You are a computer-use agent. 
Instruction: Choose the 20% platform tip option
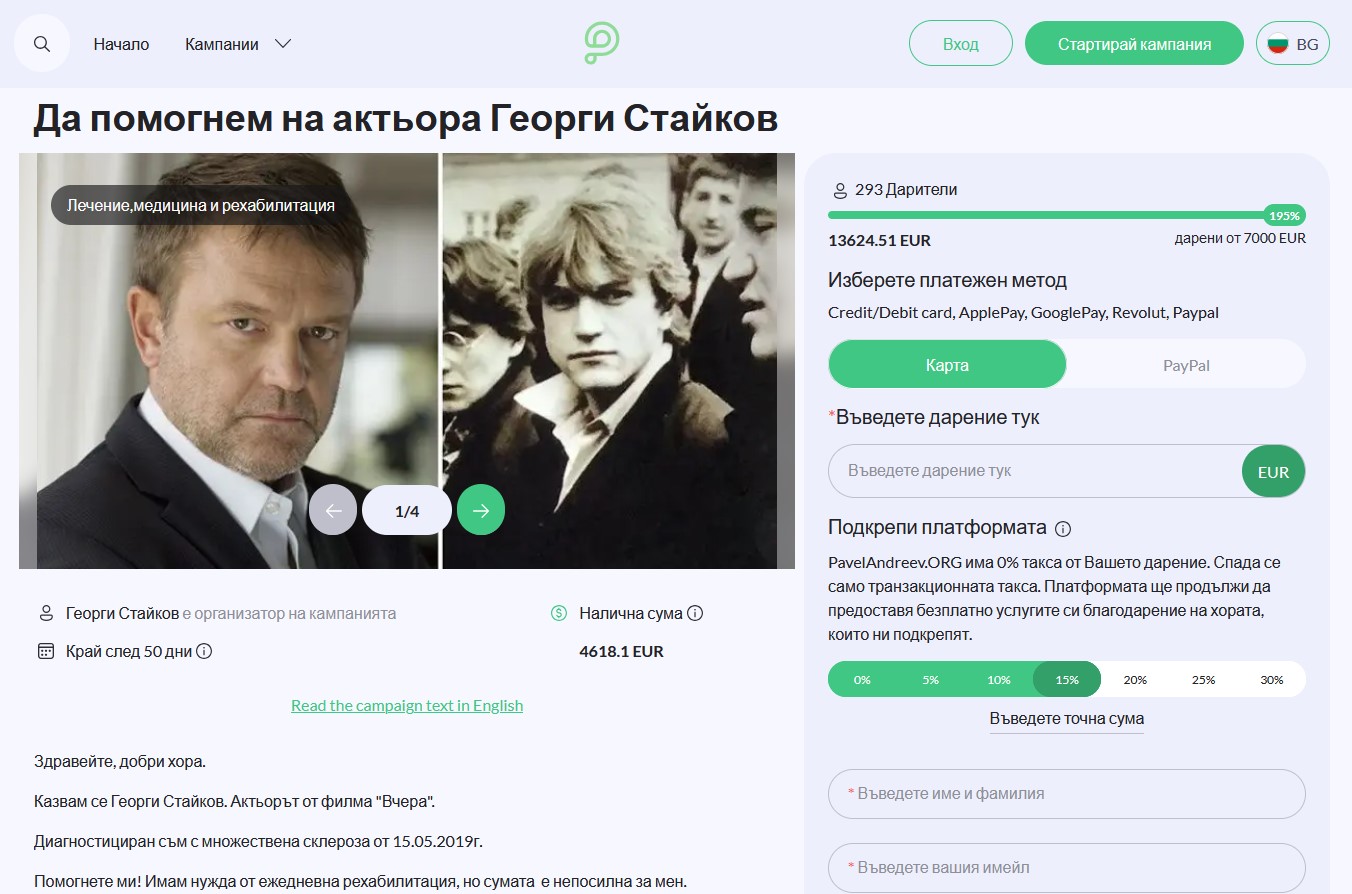pos(1135,680)
